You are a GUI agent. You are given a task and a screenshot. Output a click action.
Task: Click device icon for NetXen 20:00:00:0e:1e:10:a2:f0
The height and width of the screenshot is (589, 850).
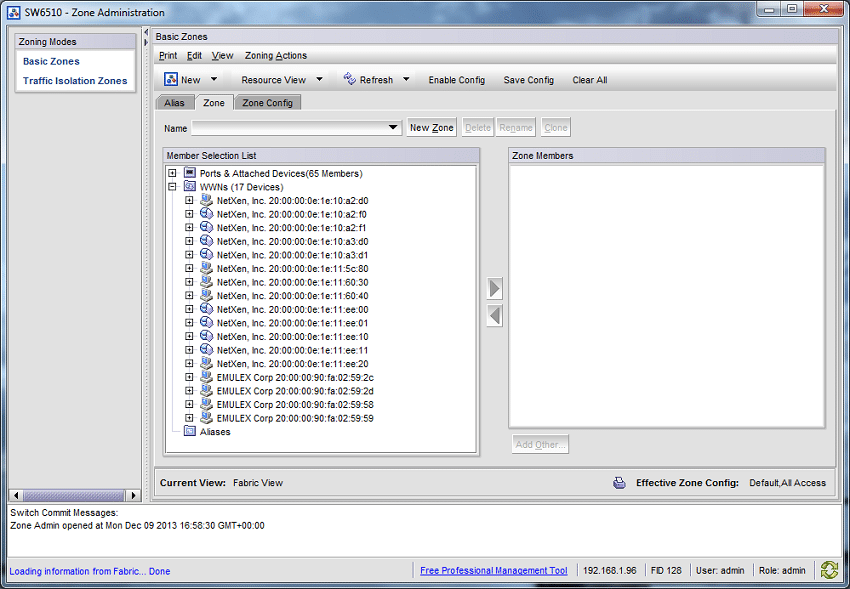tap(207, 213)
